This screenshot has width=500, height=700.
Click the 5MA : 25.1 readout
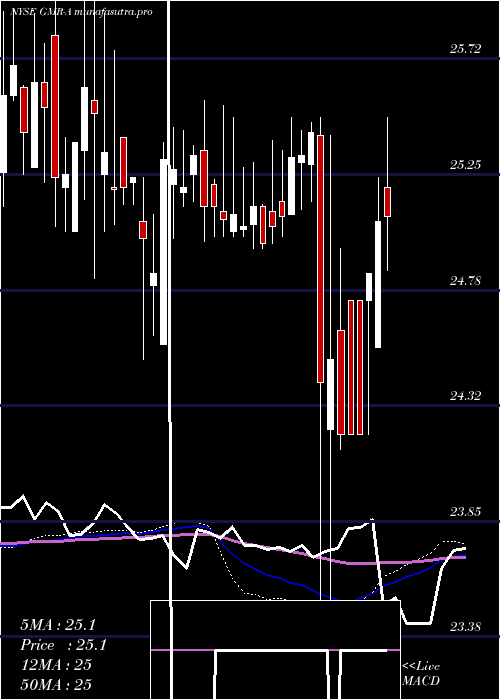[x=58, y=625]
